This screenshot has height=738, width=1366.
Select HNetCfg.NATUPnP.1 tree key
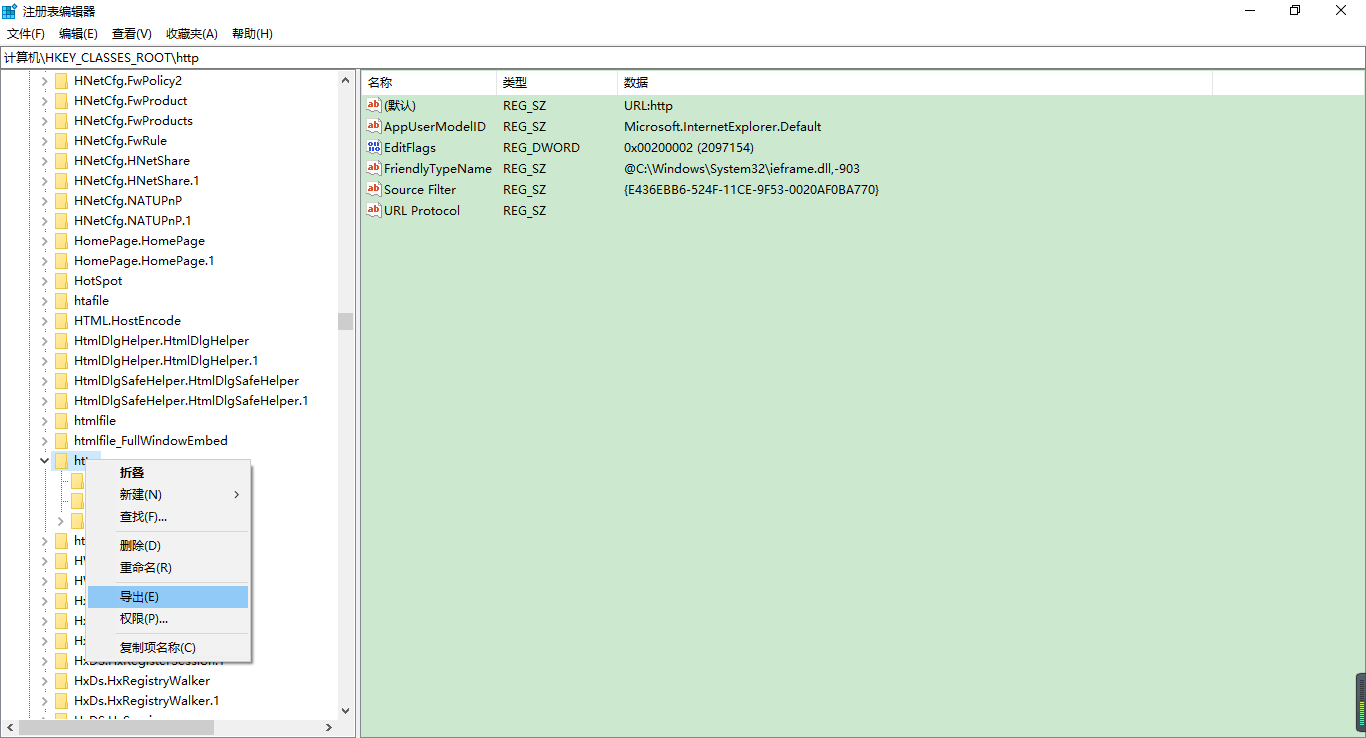(x=132, y=221)
